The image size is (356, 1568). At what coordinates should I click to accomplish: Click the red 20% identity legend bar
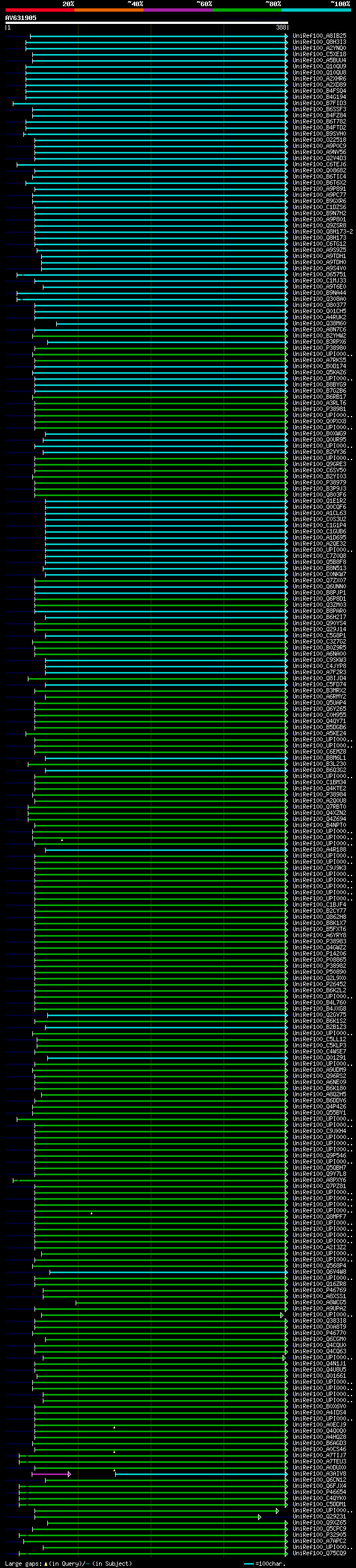pyautogui.click(x=39, y=10)
